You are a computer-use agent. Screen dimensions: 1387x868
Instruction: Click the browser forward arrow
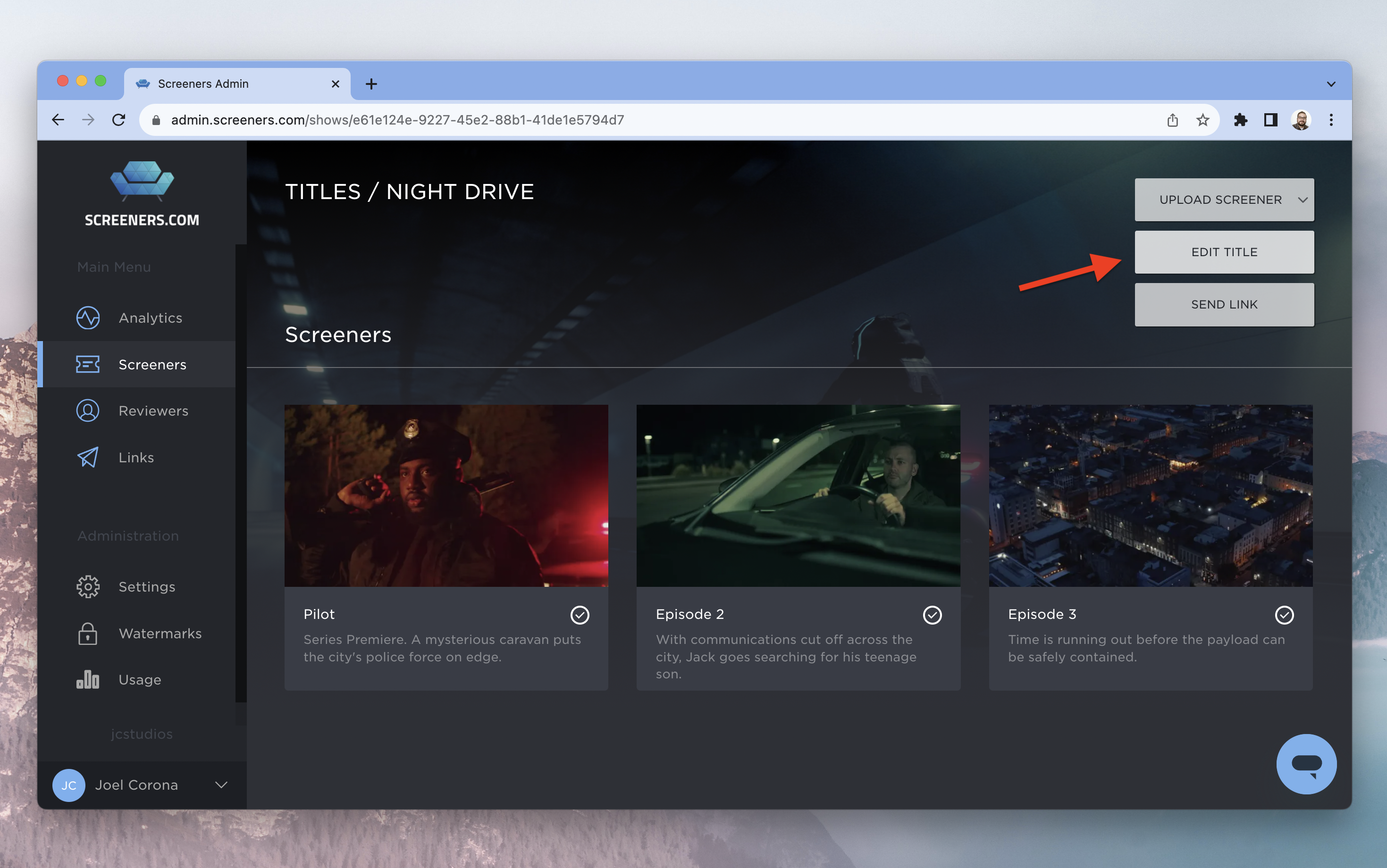pyautogui.click(x=88, y=120)
